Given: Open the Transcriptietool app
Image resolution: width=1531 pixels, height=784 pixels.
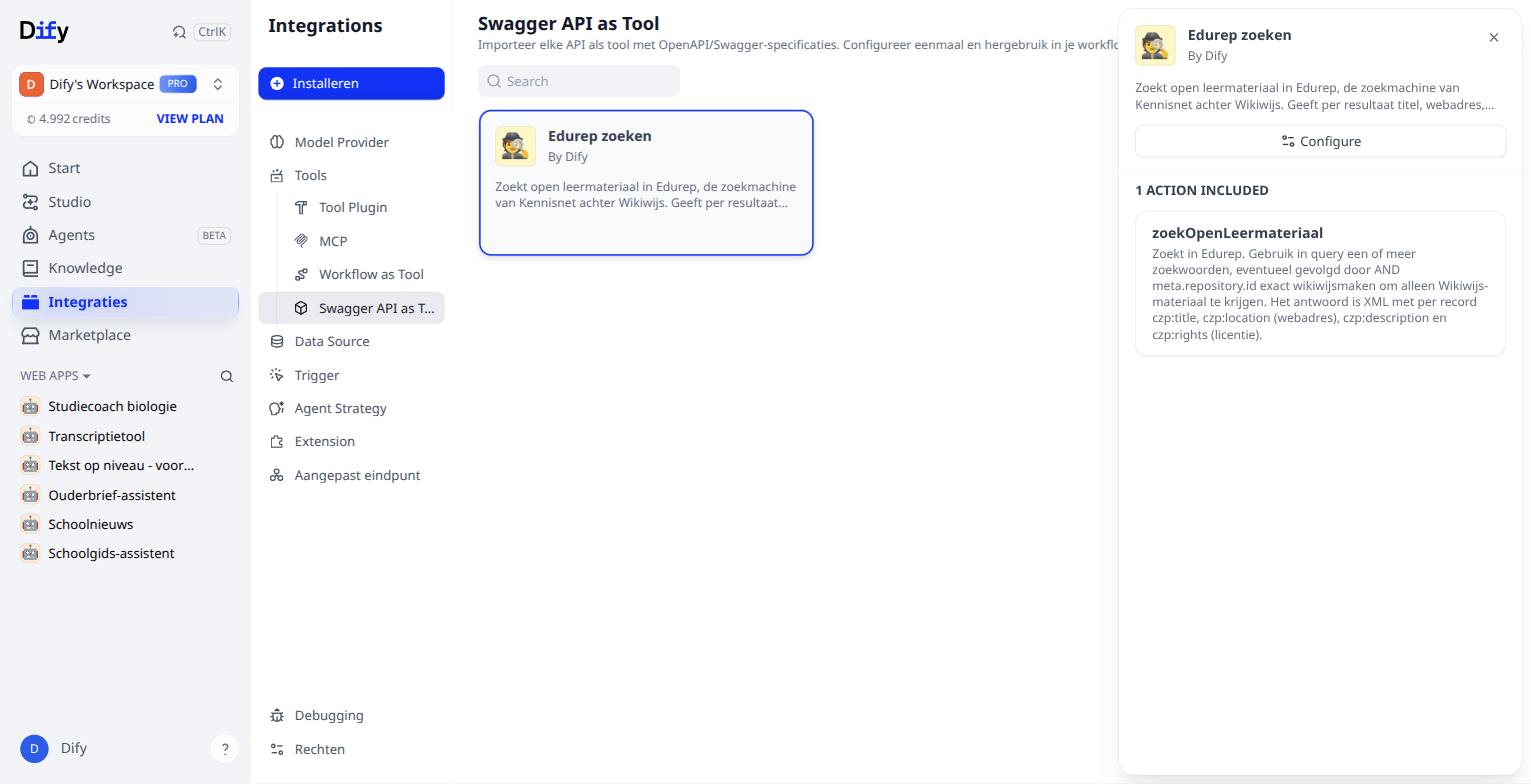Looking at the screenshot, I should pos(125,436).
